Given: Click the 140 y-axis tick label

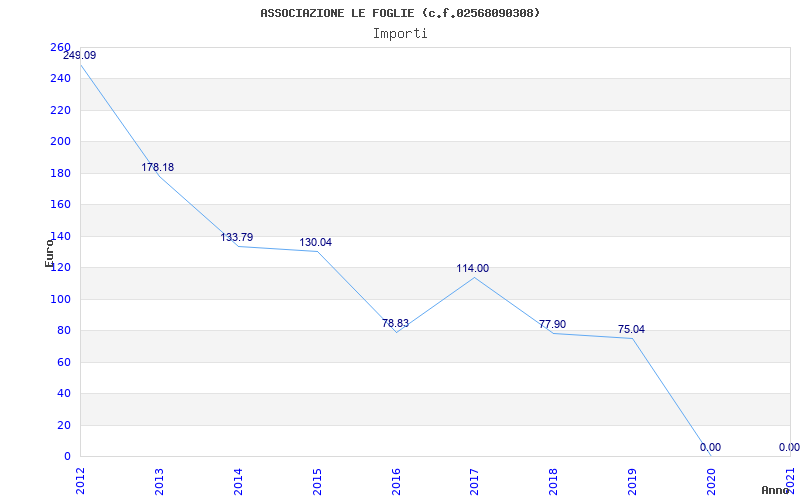Looking at the screenshot, I should coord(60,236).
